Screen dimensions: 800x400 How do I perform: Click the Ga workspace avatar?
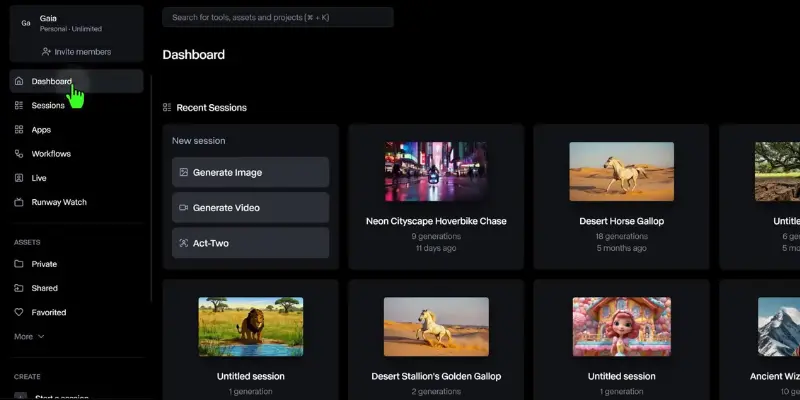(x=26, y=23)
